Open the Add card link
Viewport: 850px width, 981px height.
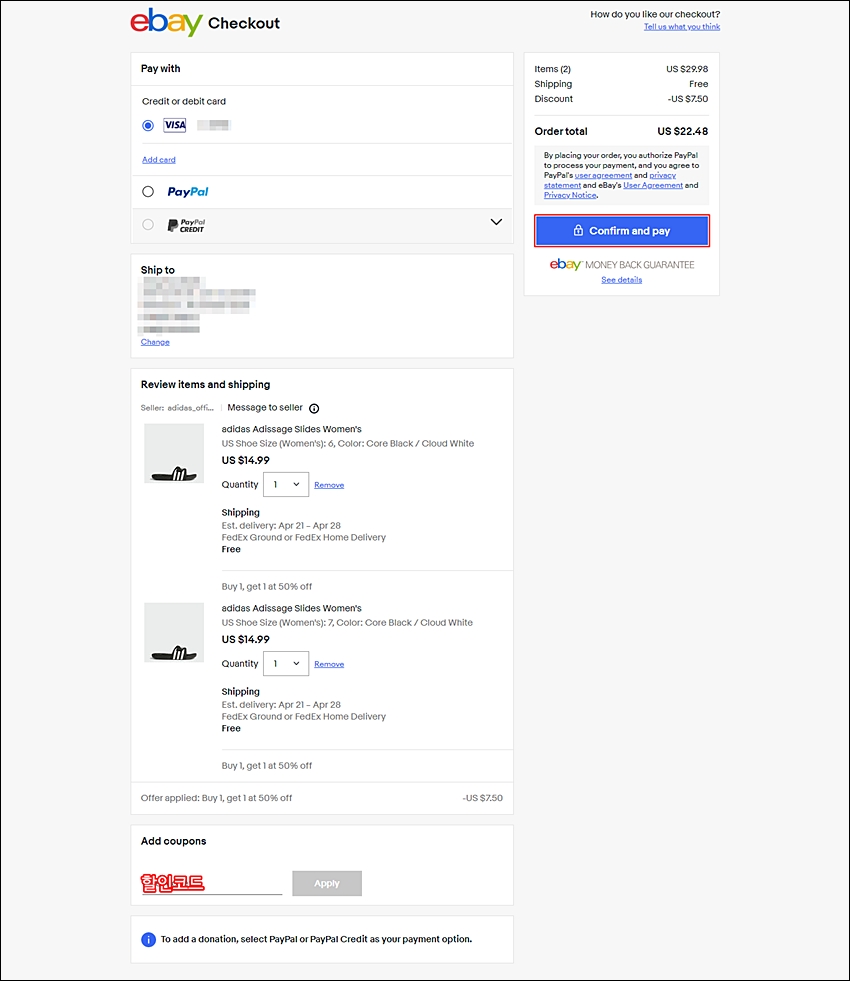[159, 160]
